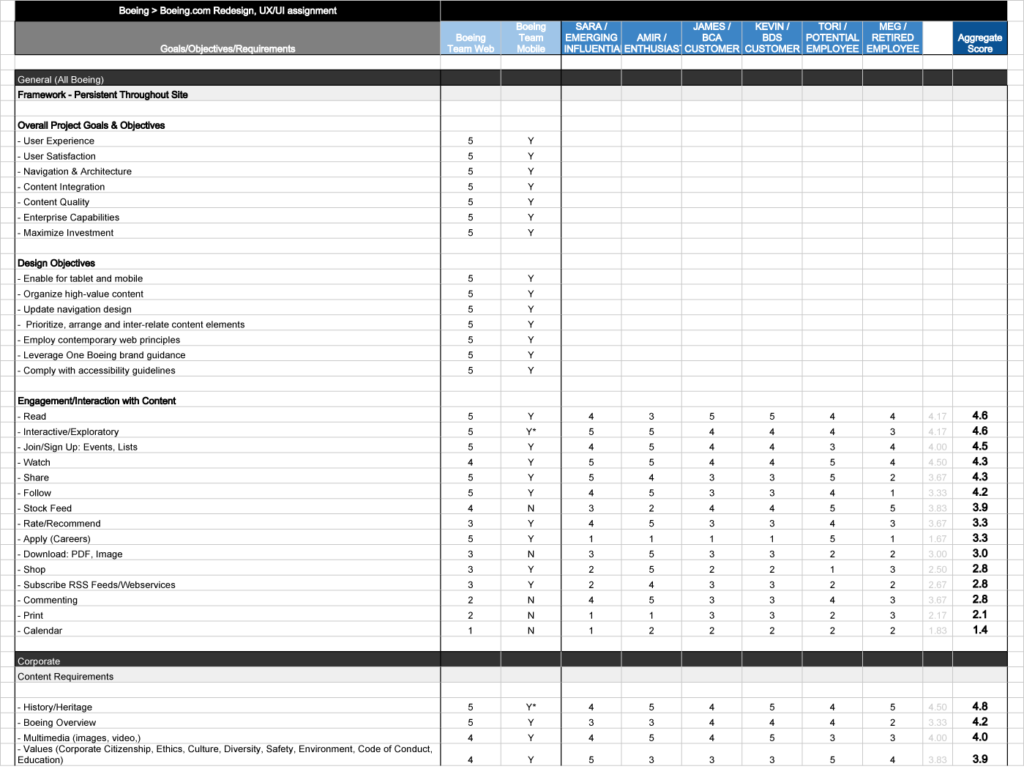Select the Boeing Team Mobile column header
Screen dimensions: 1024x769
click(x=531, y=39)
